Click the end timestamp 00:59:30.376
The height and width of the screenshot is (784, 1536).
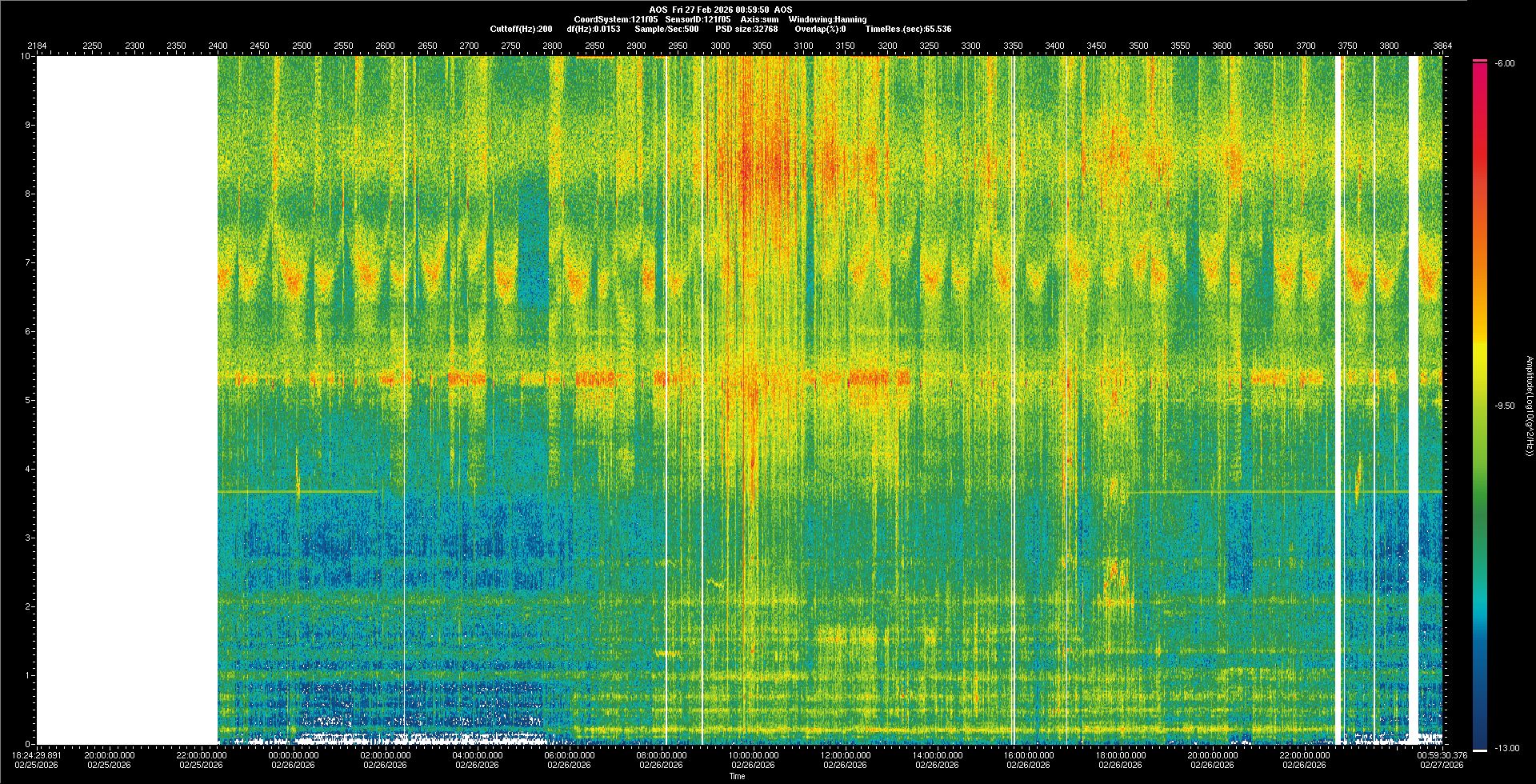coord(1442,755)
